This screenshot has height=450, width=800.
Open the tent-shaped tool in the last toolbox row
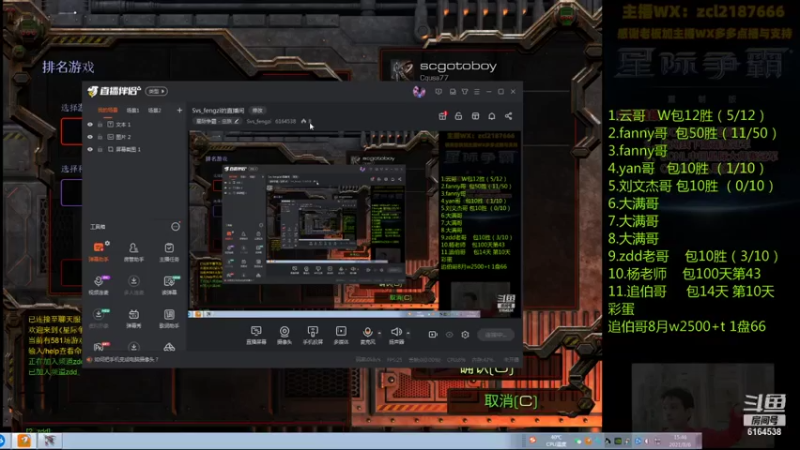[169, 347]
